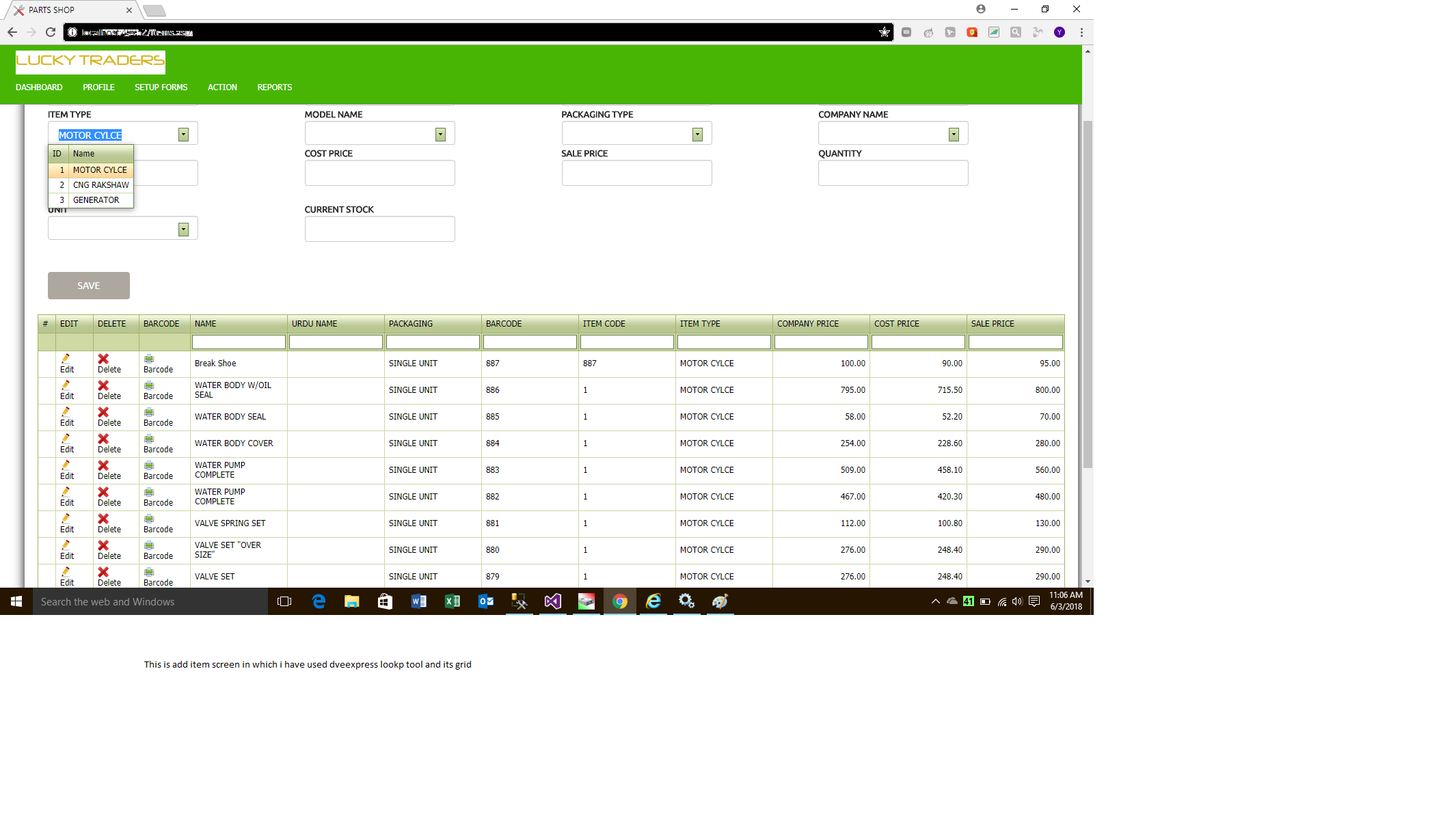Screen dimensions: 1456x835
Task: Click the LUCKY TRADERS logo
Action: pyautogui.click(x=90, y=61)
